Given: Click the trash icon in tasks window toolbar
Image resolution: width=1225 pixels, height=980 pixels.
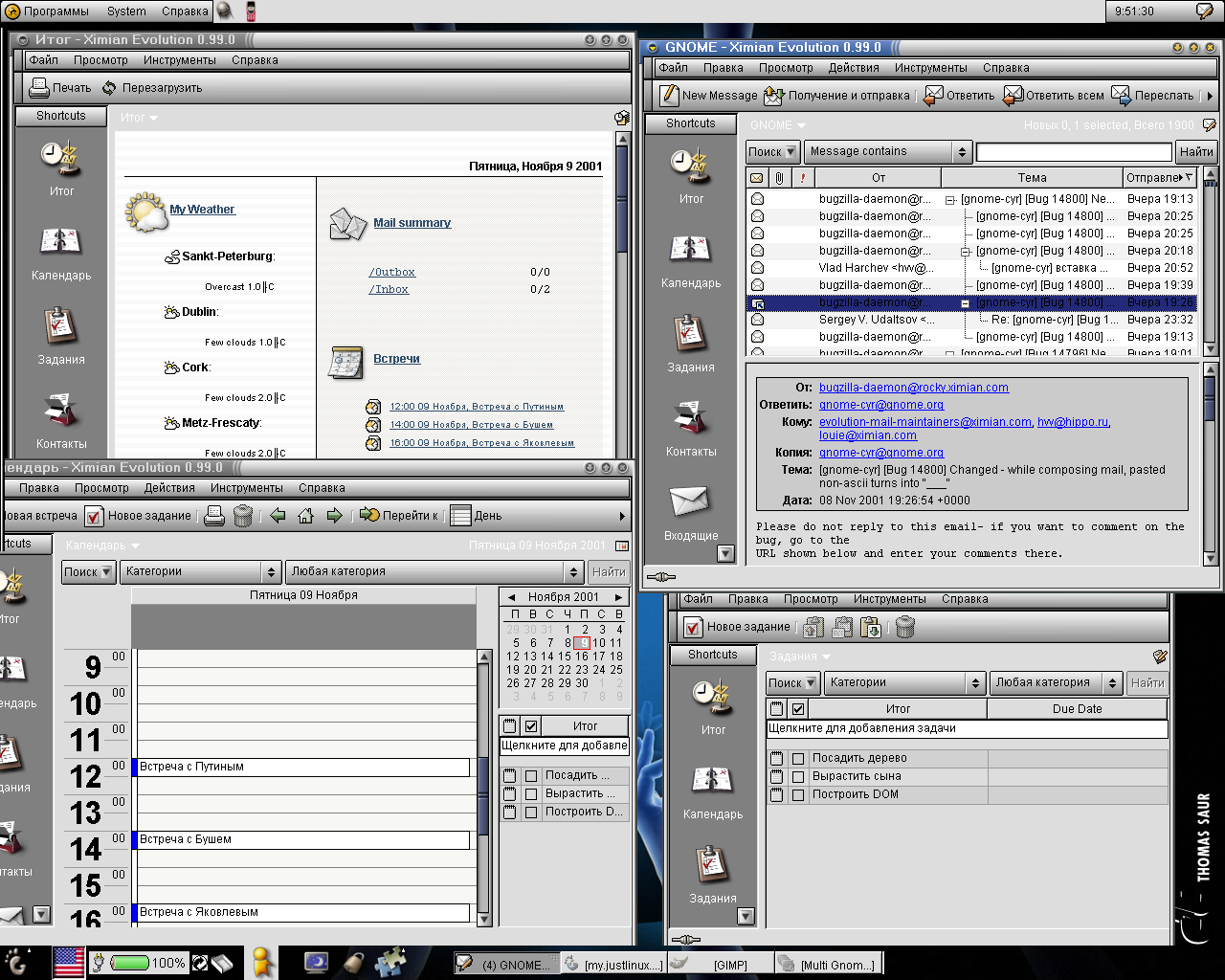Looking at the screenshot, I should pyautogui.click(x=905, y=627).
